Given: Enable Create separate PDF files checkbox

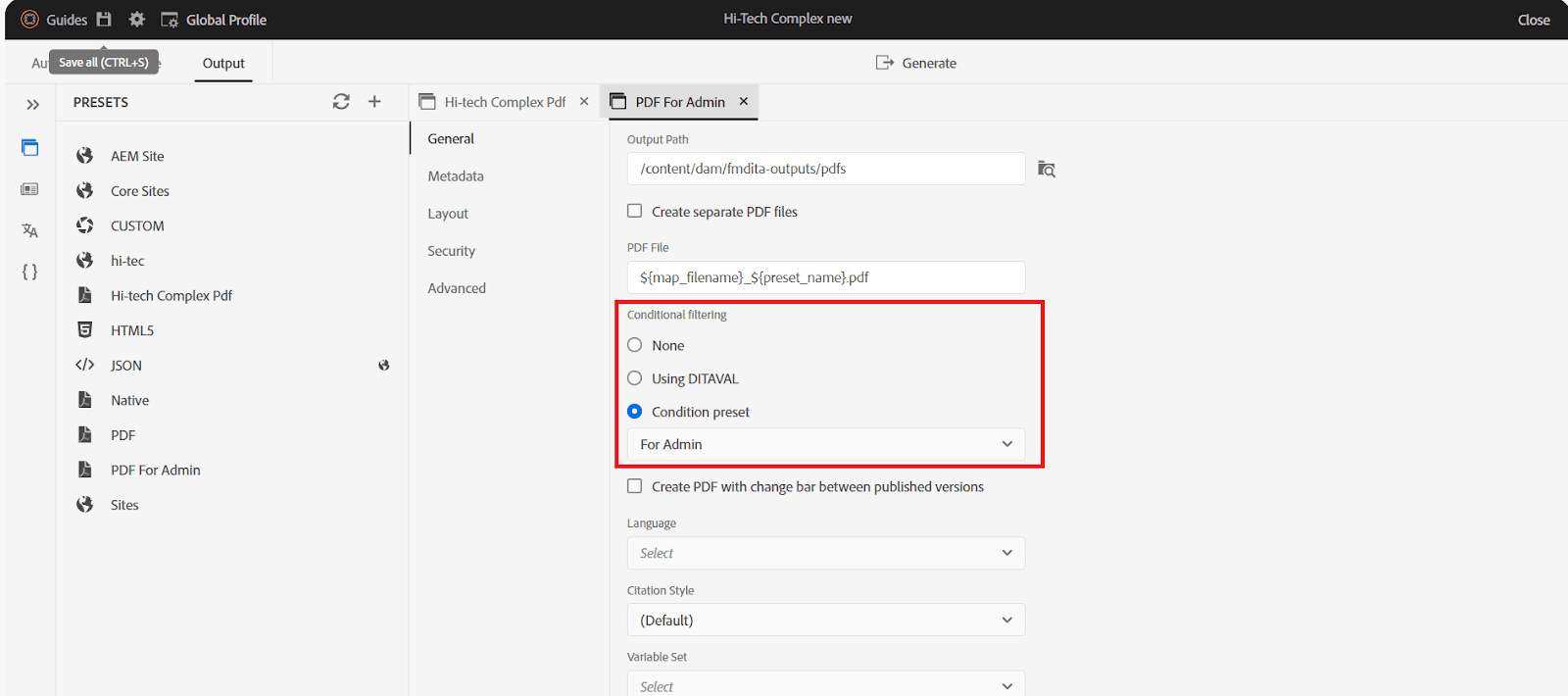Looking at the screenshot, I should 635,212.
